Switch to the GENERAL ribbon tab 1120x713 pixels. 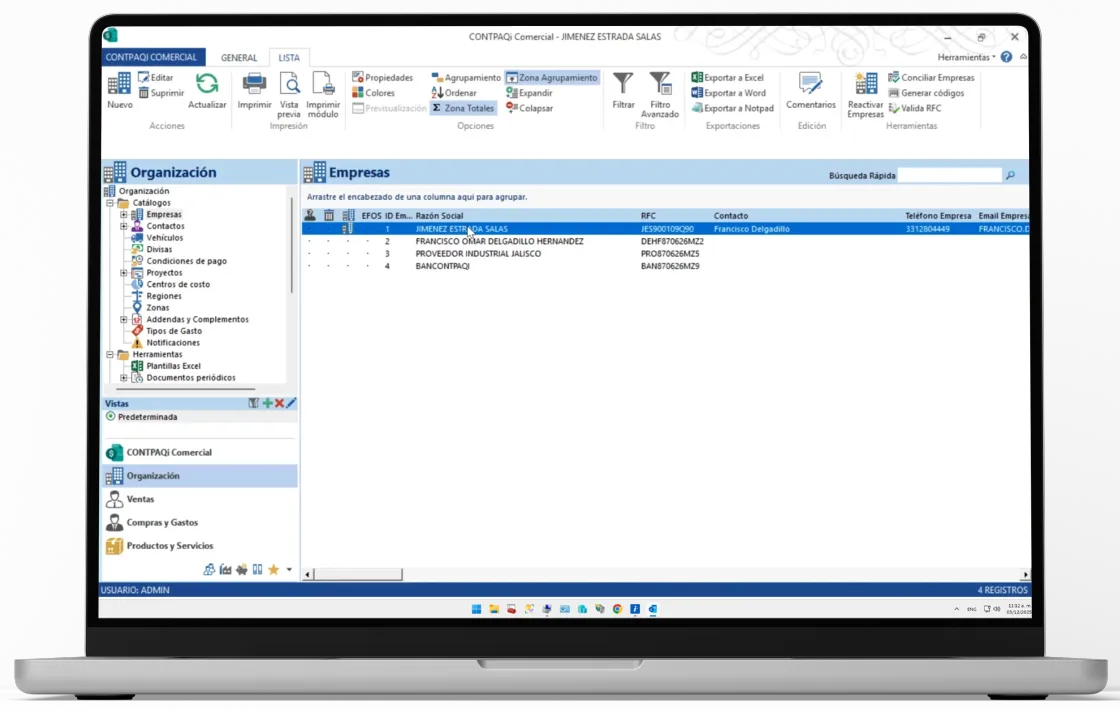click(239, 58)
